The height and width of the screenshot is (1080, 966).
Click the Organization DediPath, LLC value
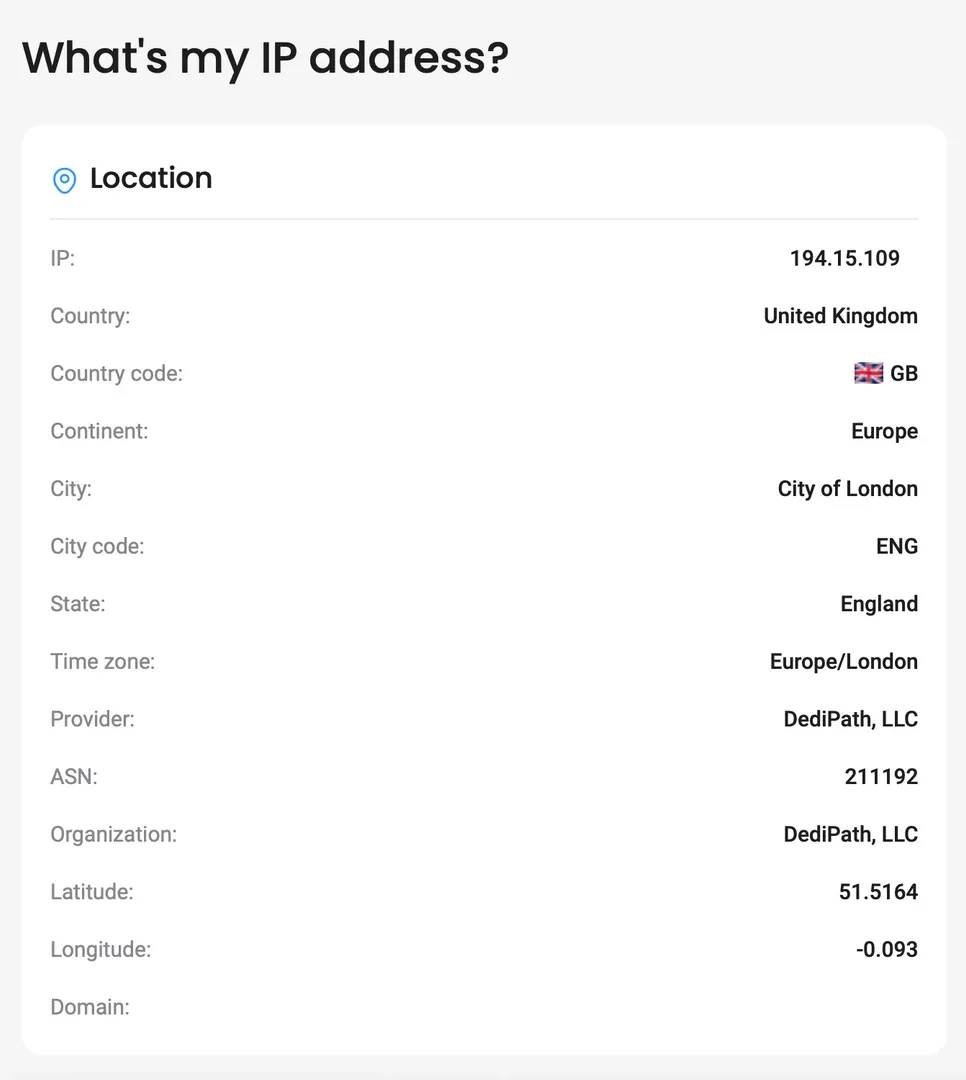coord(850,834)
